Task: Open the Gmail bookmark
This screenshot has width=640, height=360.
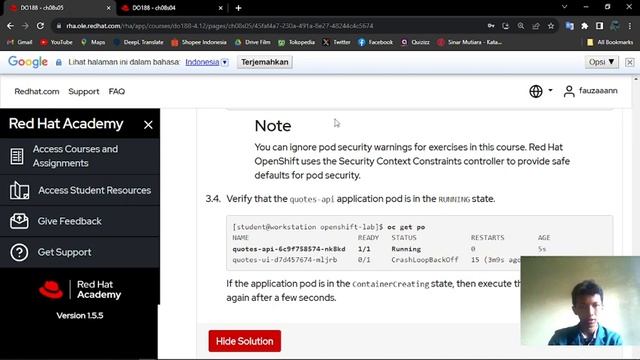Action: (x=20, y=42)
